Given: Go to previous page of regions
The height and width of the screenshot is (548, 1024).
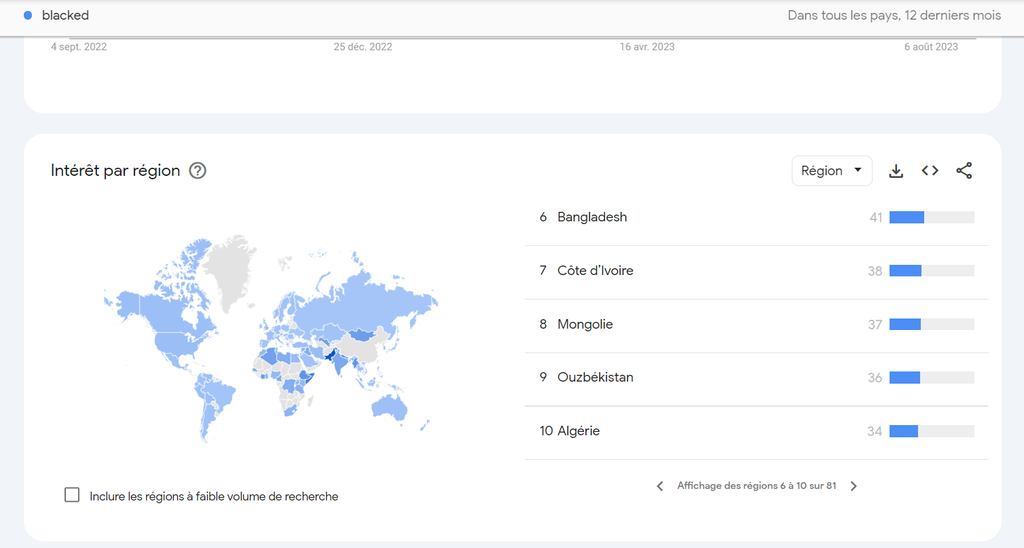Looking at the screenshot, I should tap(660, 486).
